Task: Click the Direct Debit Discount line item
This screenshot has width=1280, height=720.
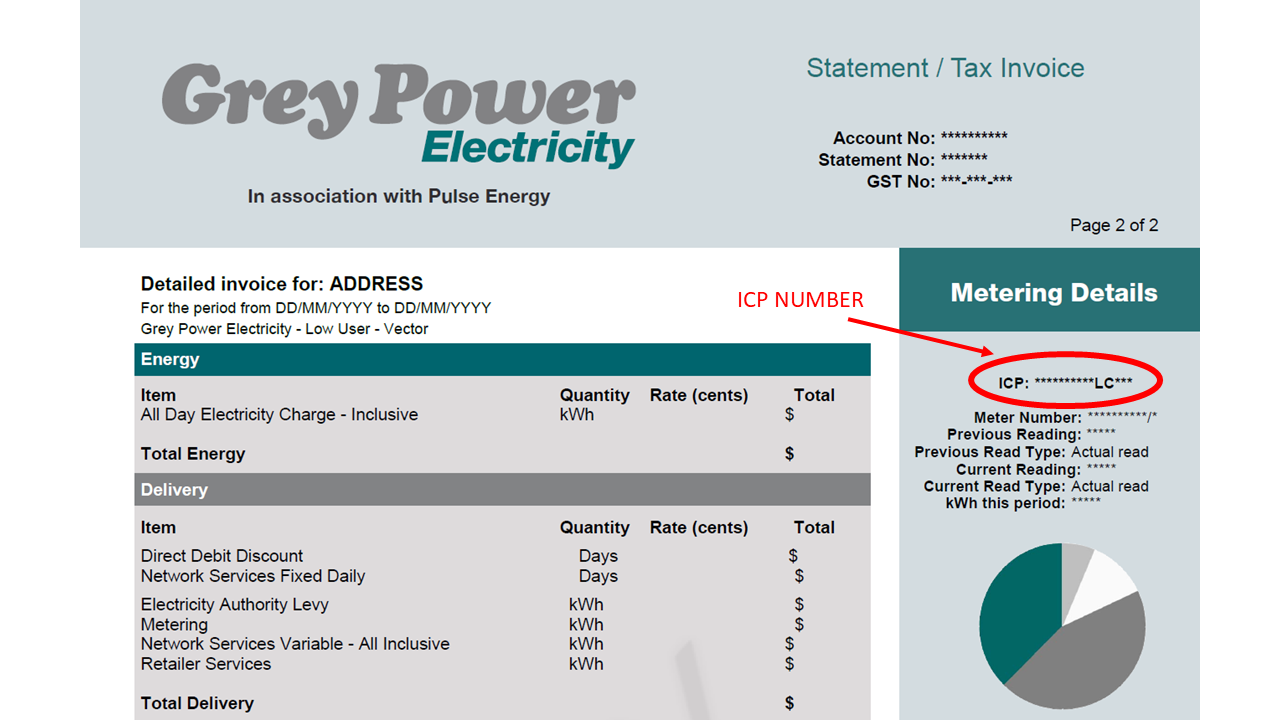Action: coord(222,556)
